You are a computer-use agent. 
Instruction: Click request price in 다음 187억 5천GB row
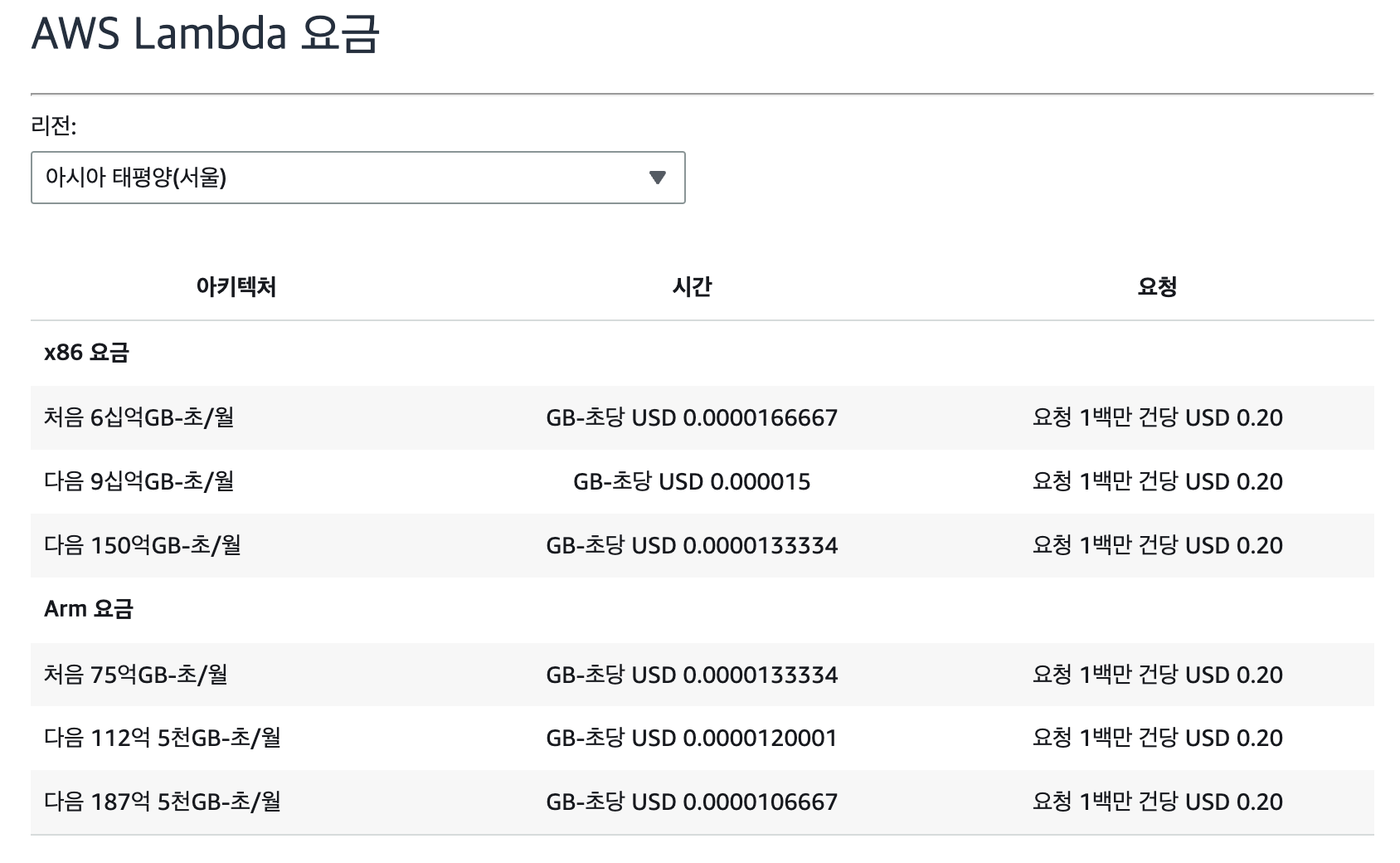1157,802
